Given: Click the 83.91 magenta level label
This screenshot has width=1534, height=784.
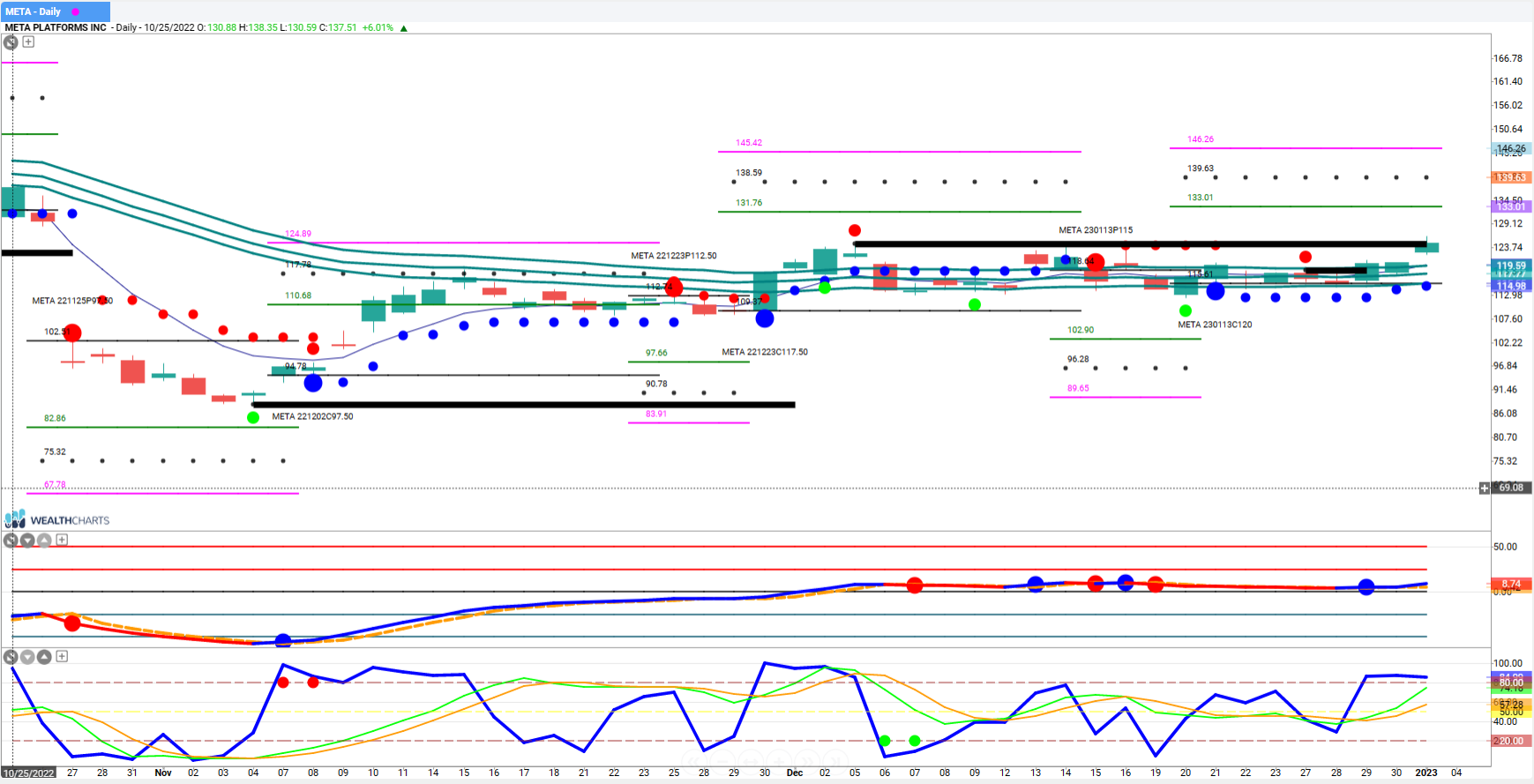Looking at the screenshot, I should point(656,414).
